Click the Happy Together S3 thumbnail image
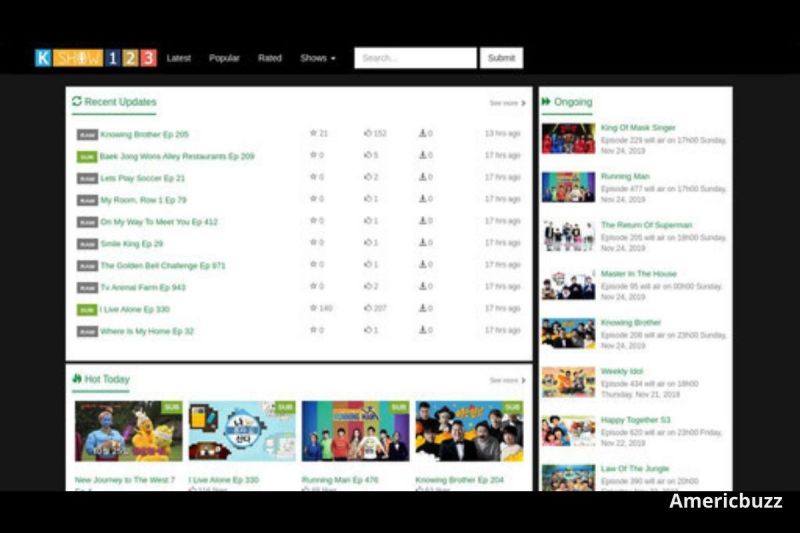Screen dimensions: 800x533 point(568,431)
